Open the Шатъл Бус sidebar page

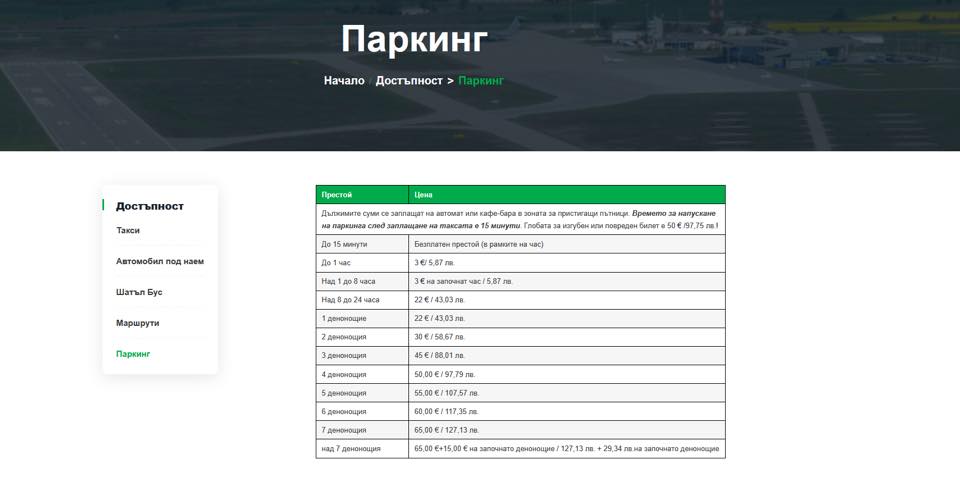click(139, 292)
